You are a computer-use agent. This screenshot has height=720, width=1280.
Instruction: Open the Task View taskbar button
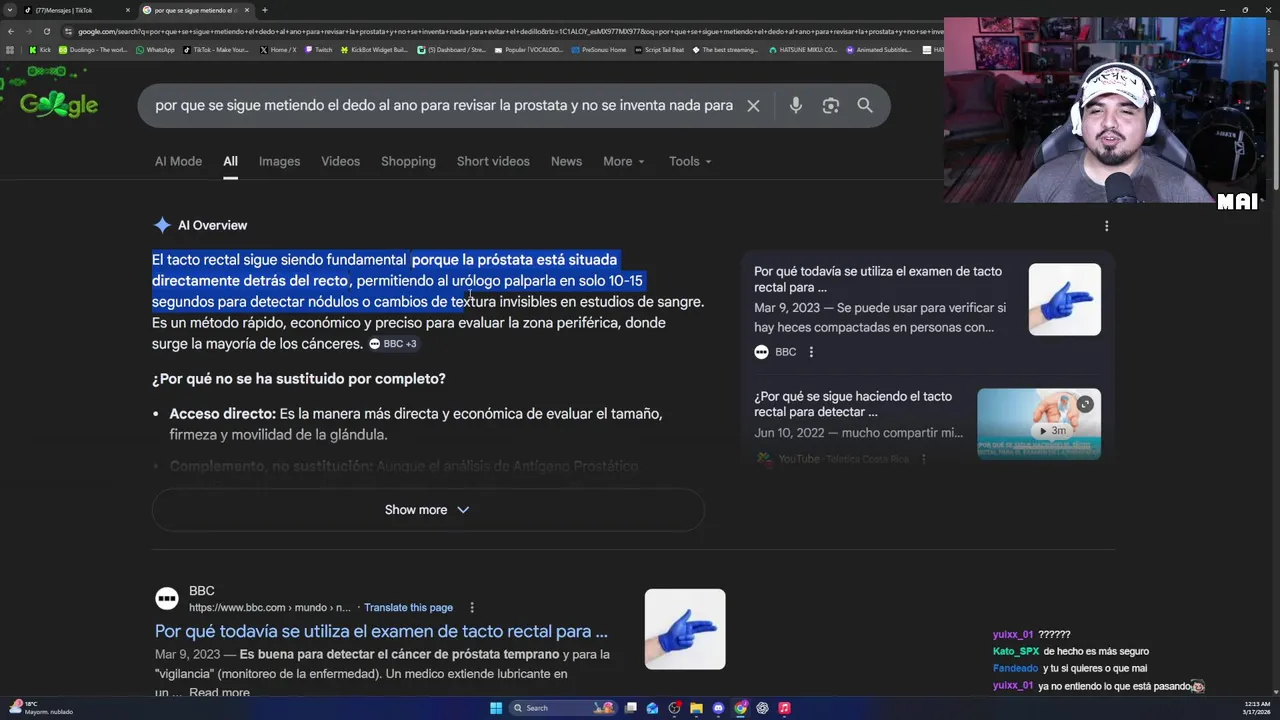(630, 708)
